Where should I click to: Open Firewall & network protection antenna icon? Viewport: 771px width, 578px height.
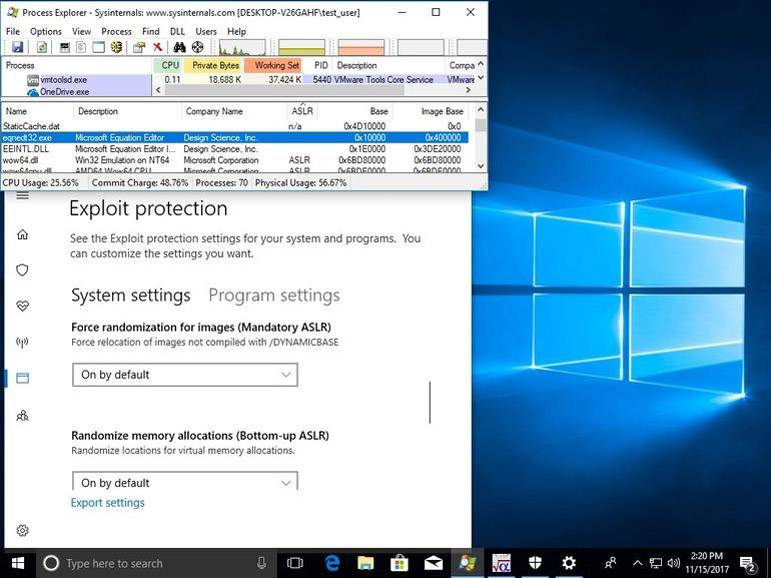(x=22, y=342)
